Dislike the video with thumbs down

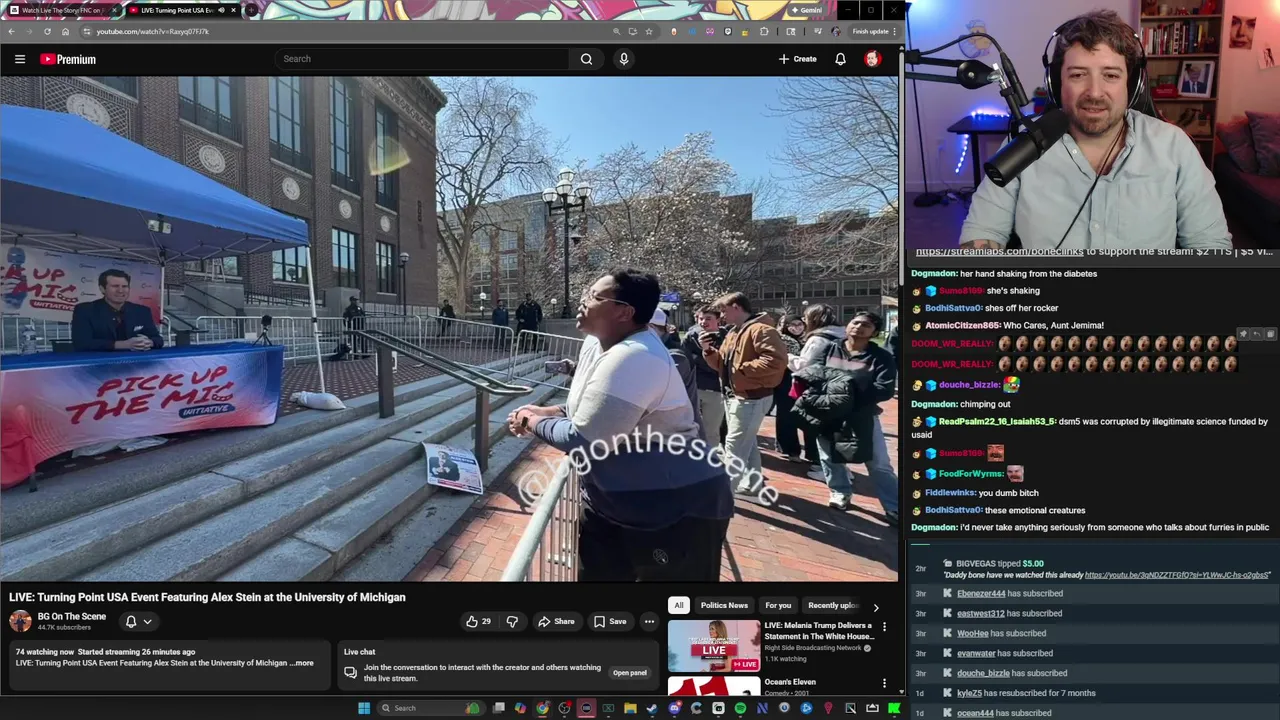click(x=512, y=622)
